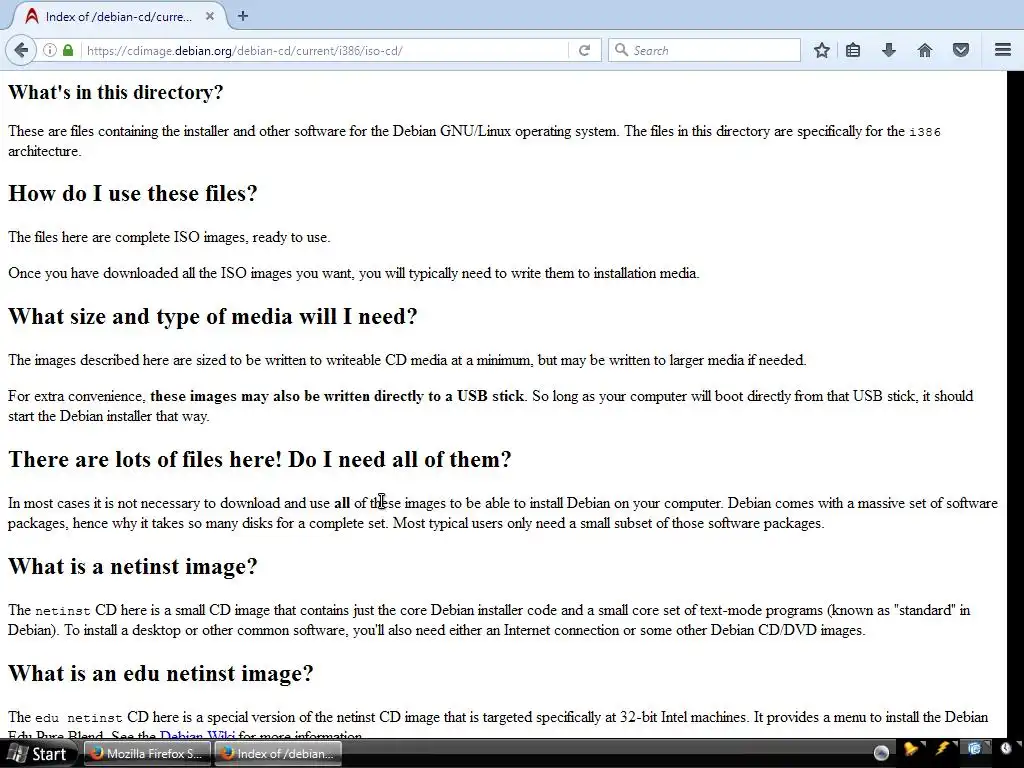The height and width of the screenshot is (768, 1024).
Task: Go to the Firefox home page
Action: [925, 50]
